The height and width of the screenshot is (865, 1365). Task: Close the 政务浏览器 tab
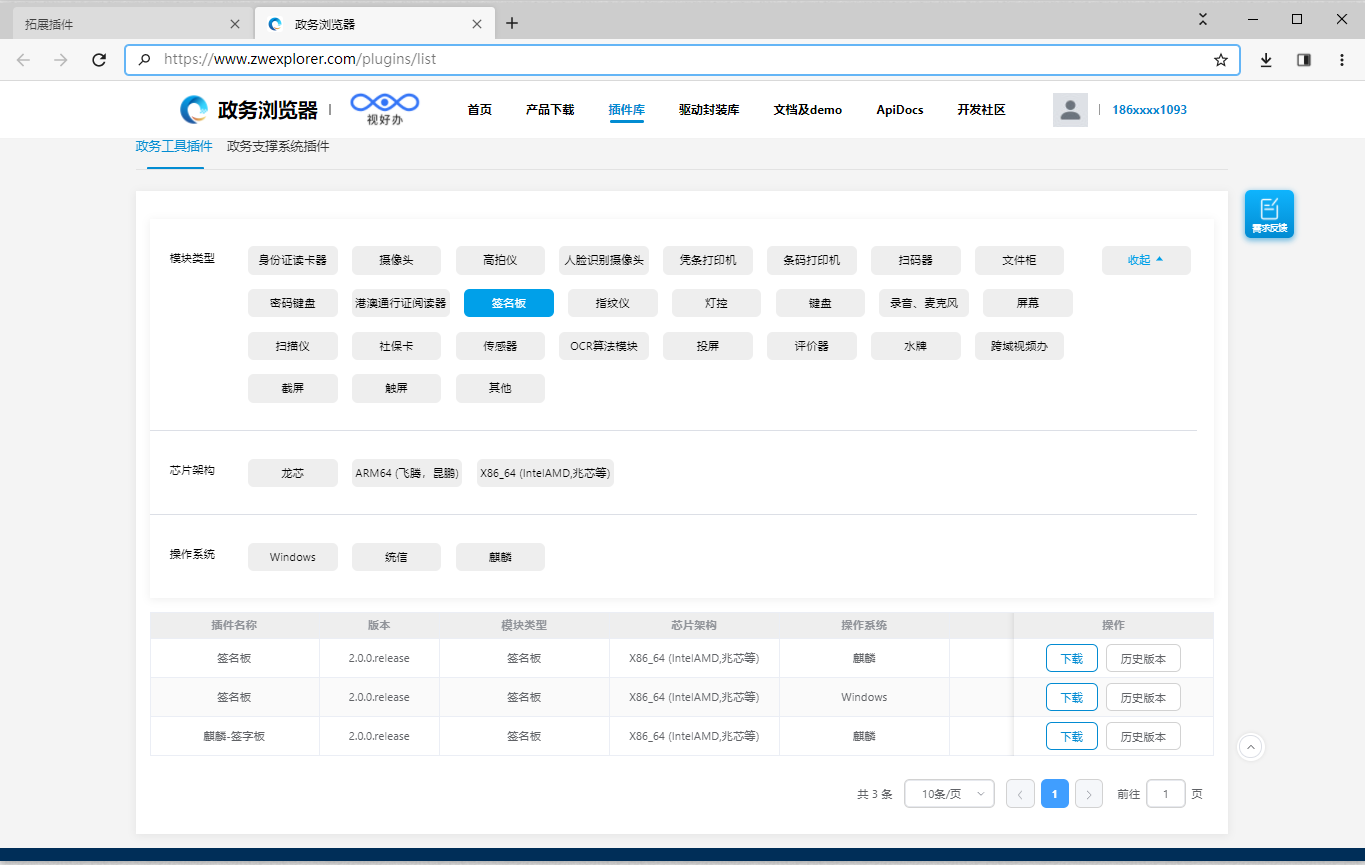pos(477,24)
